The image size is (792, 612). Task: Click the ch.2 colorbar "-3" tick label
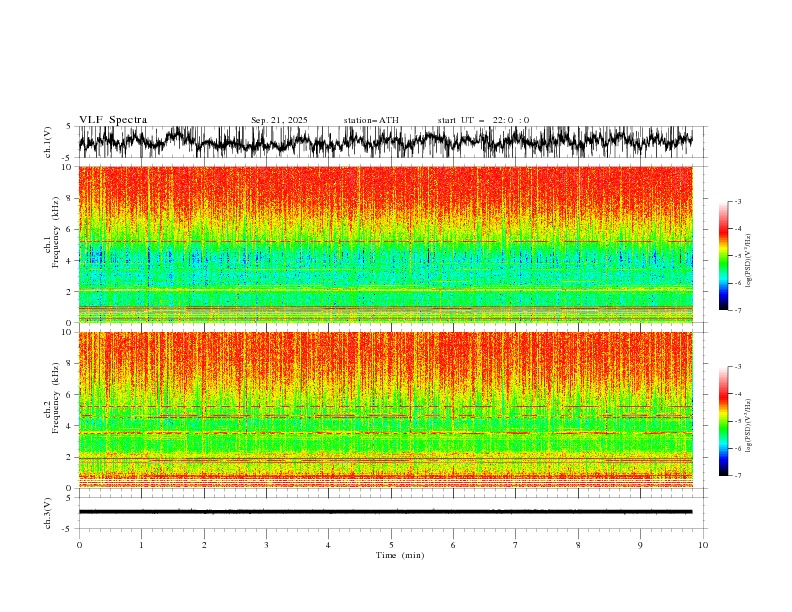coord(738,367)
